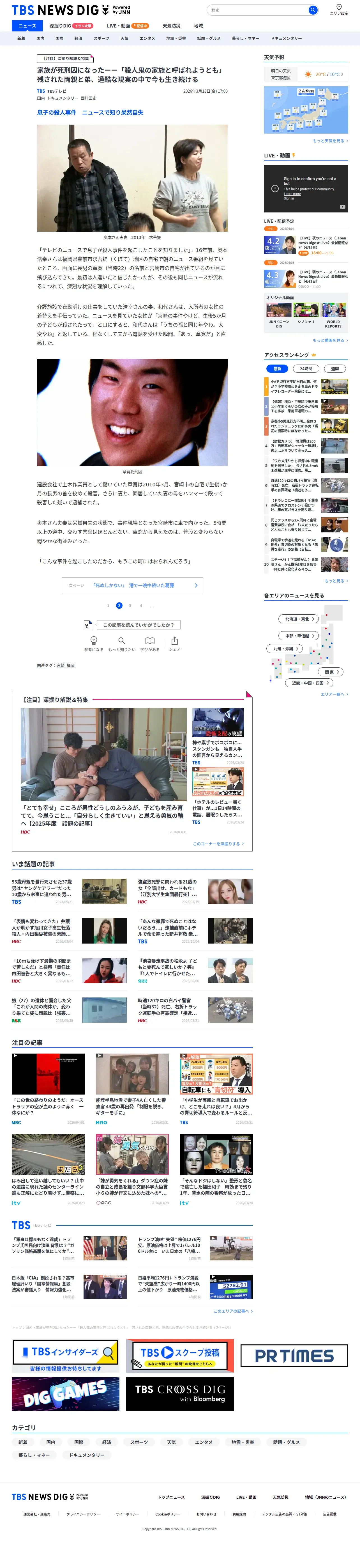Expand the 九州・沖縄 area news
The width and height of the screenshot is (360, 1568).
coord(285,649)
